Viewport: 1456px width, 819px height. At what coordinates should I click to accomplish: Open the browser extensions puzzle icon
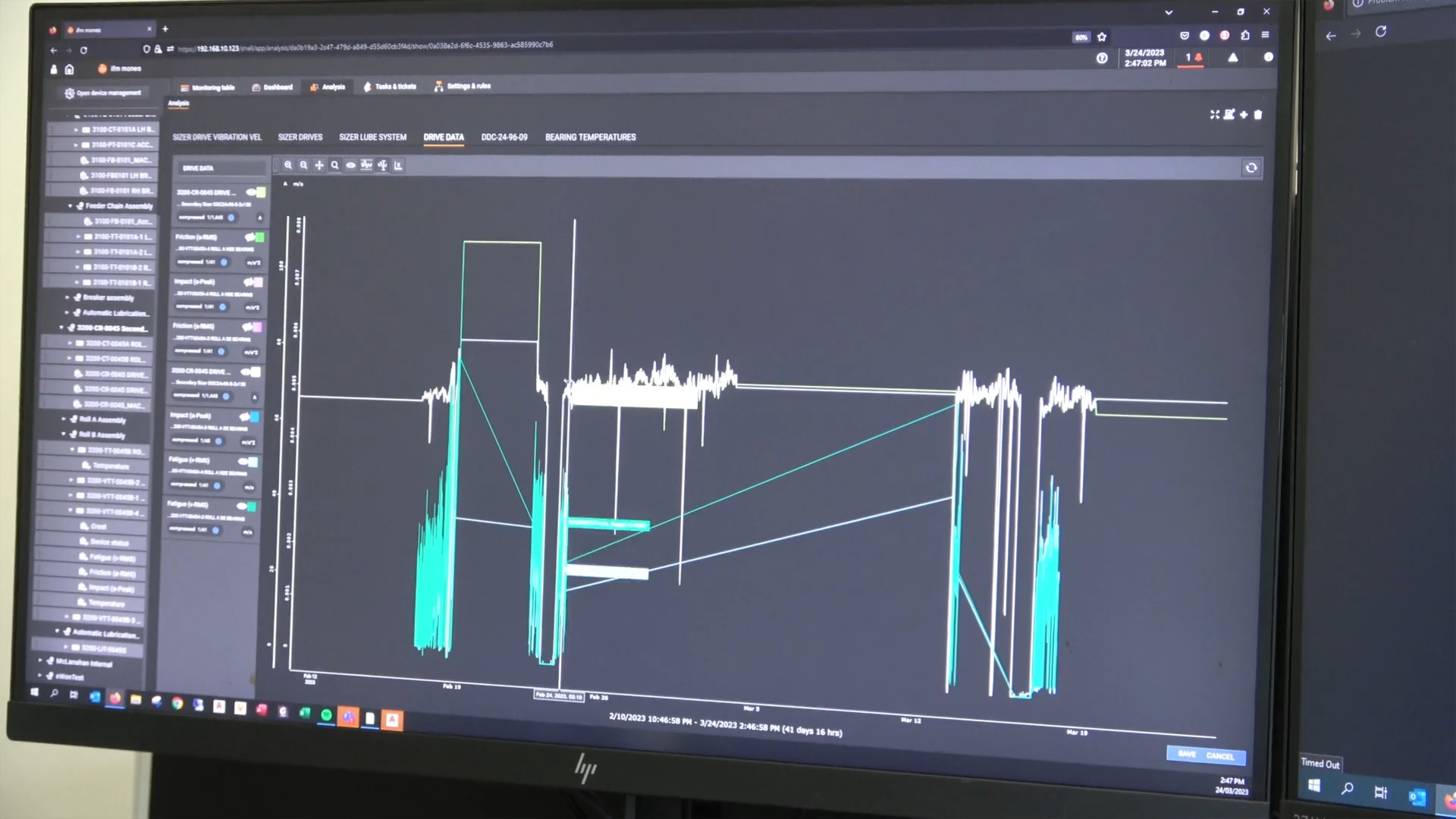pyautogui.click(x=1245, y=35)
